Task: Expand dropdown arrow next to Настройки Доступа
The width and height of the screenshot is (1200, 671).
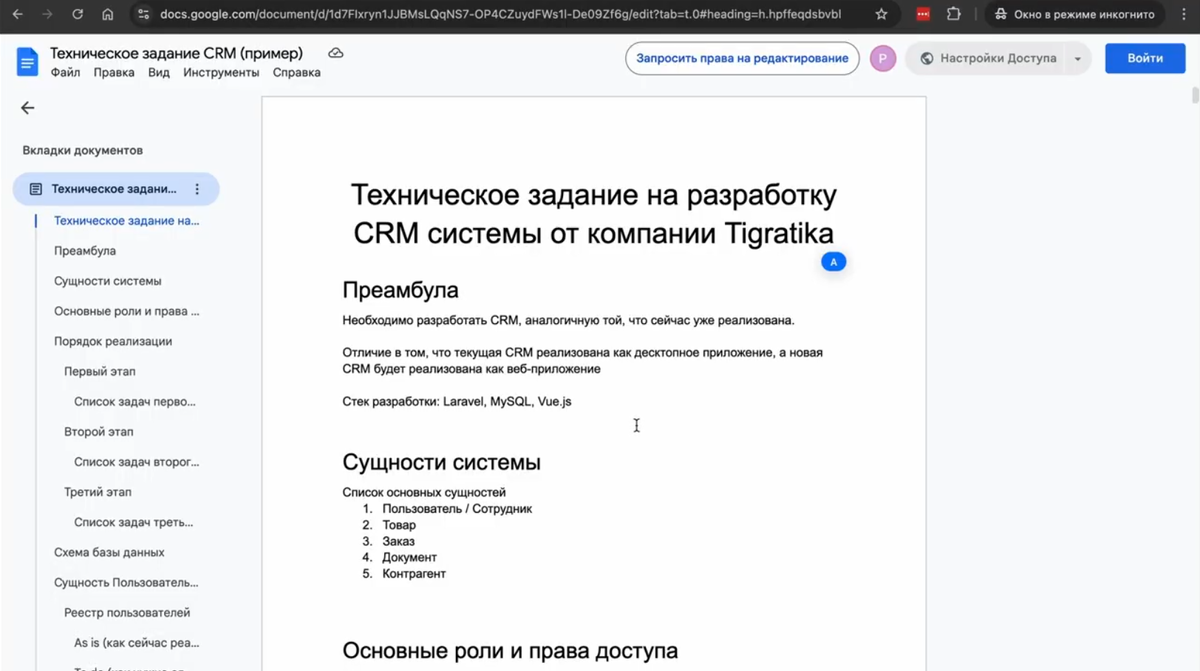Action: point(1078,59)
